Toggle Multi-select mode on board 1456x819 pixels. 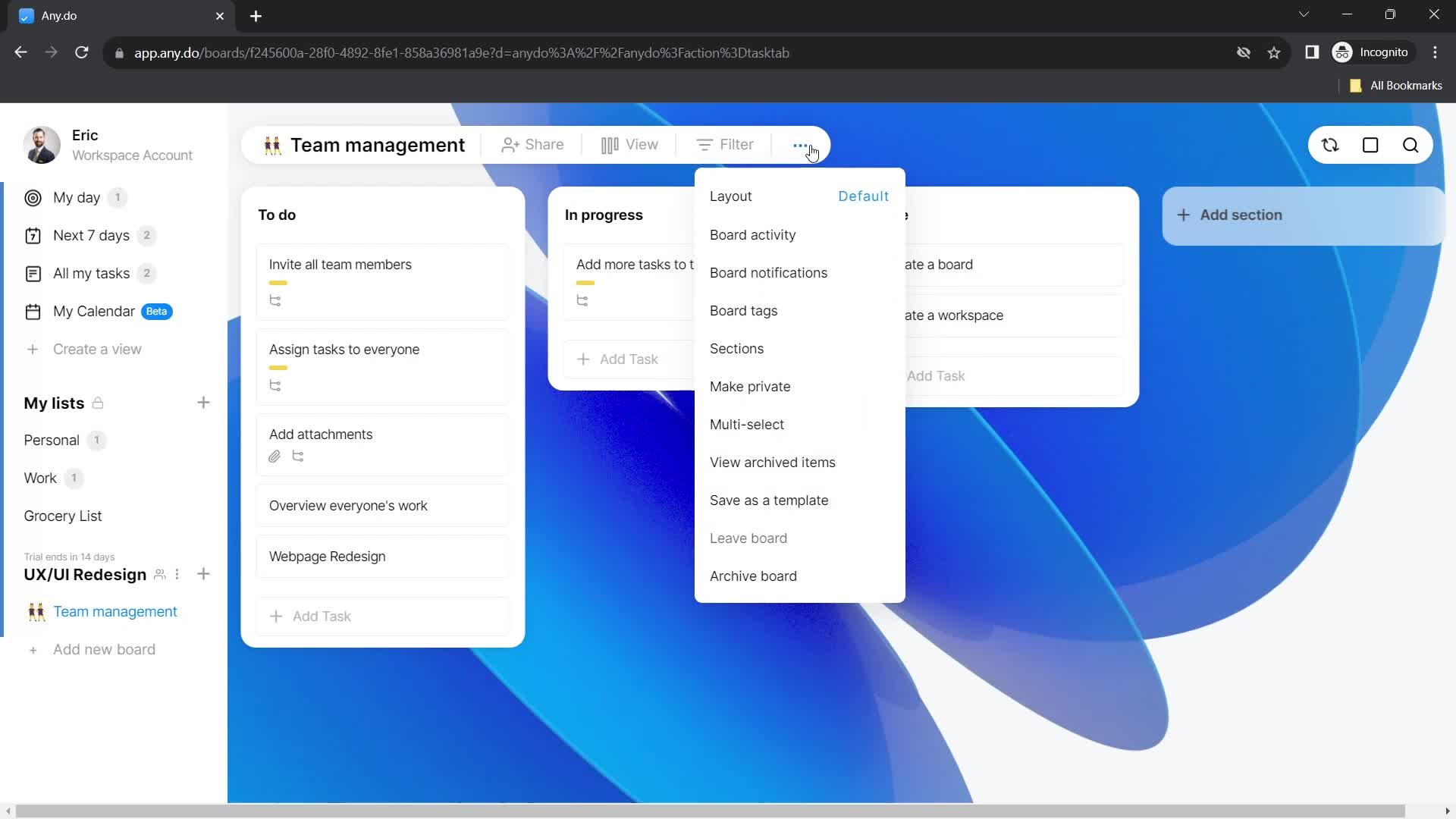747,424
